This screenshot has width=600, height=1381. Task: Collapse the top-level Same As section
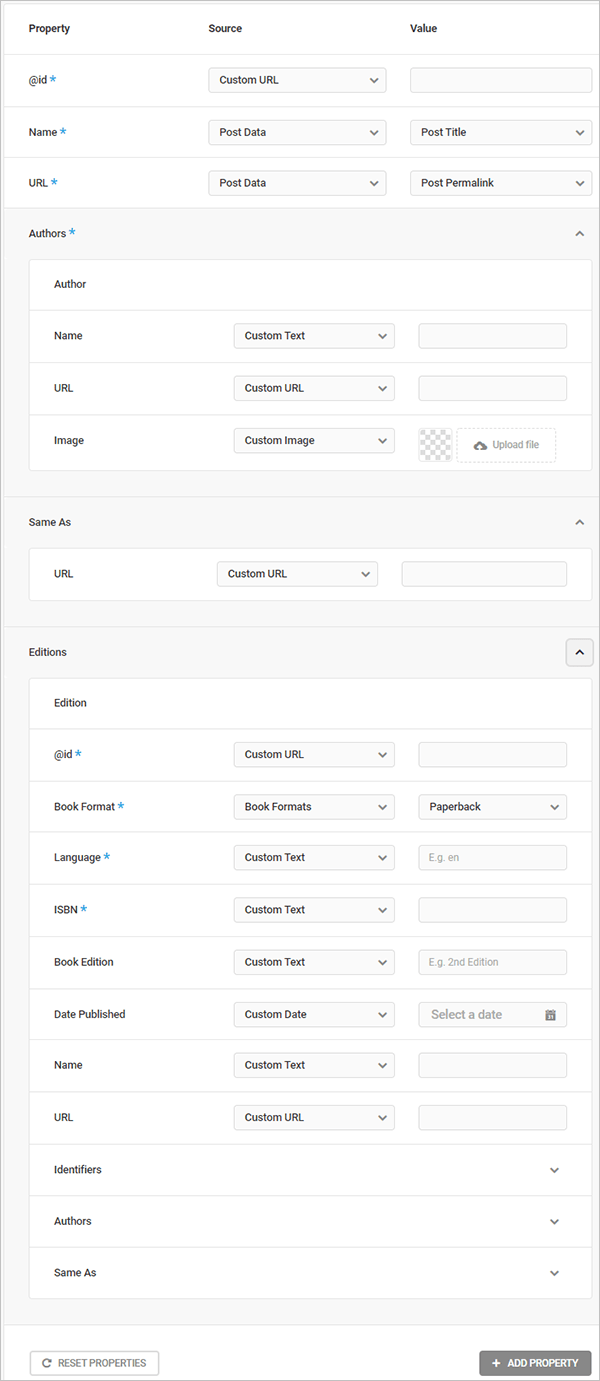coord(579,522)
